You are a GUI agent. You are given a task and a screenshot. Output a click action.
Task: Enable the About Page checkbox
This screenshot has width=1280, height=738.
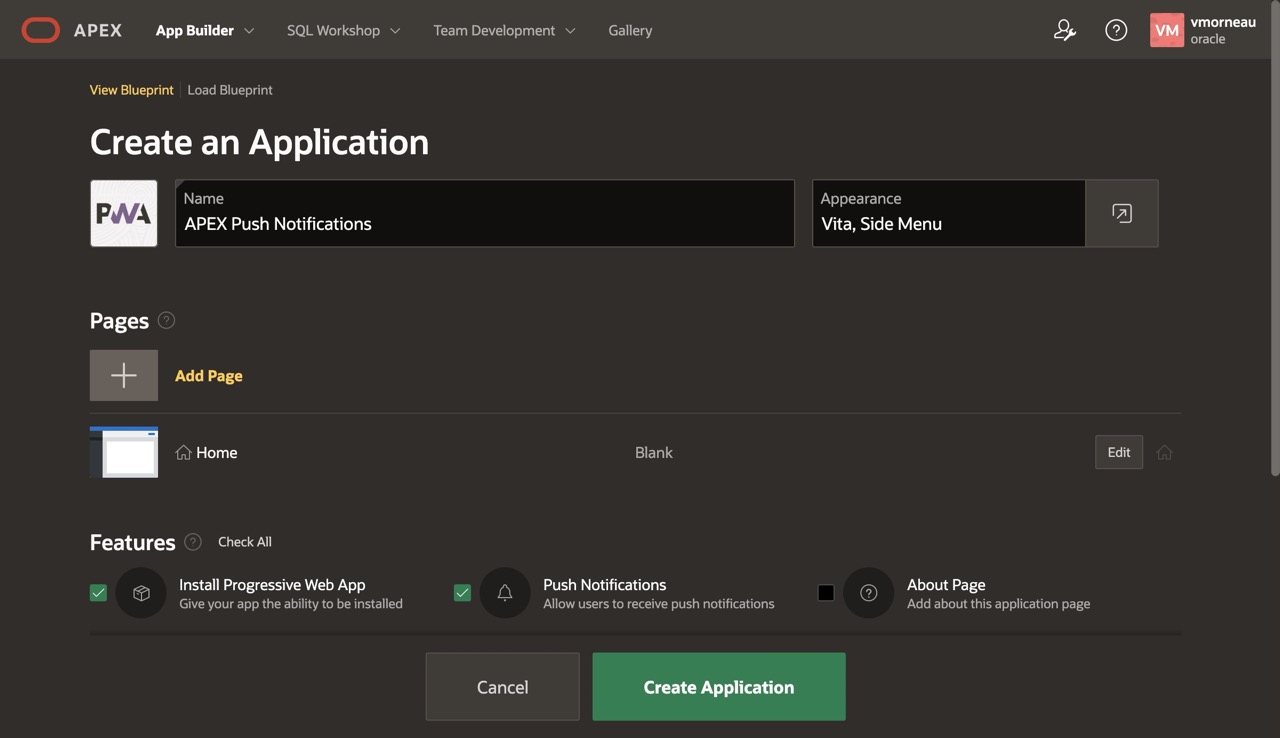coord(826,593)
